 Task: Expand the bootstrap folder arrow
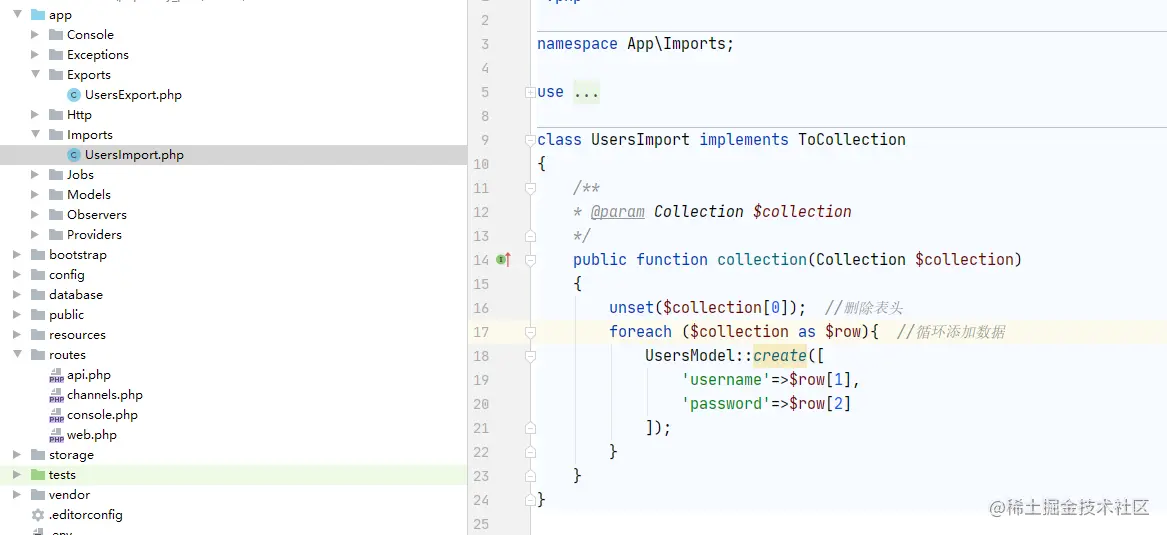tap(17, 254)
